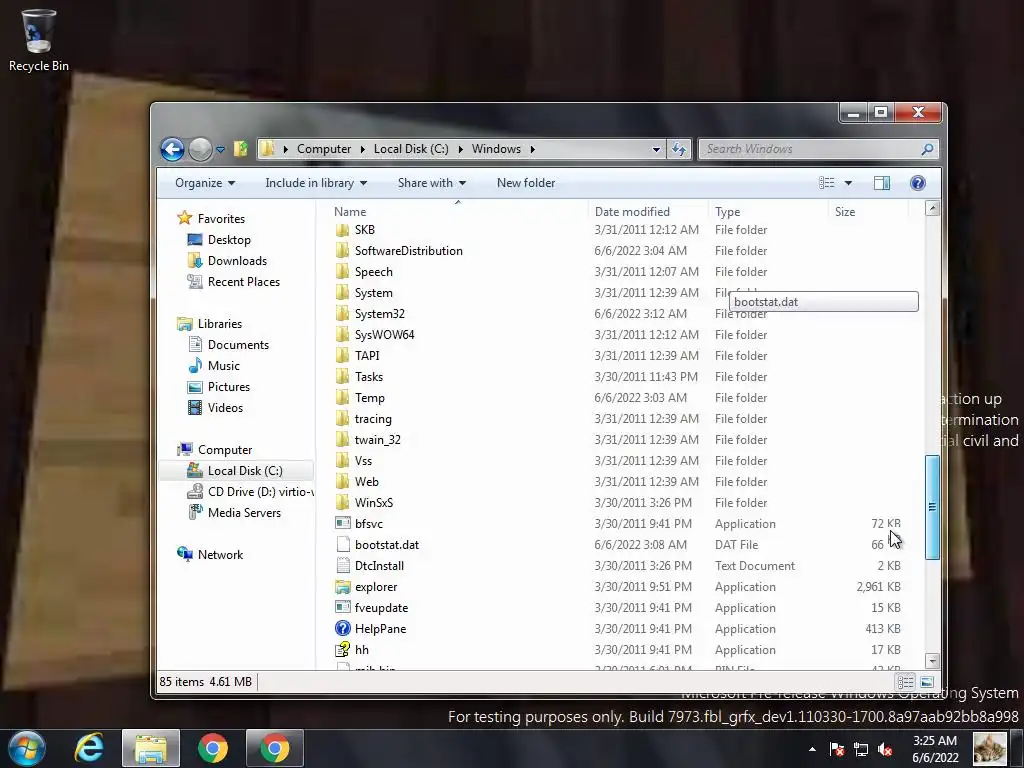Change your view using the view icon
This screenshot has height=768, width=1024.
coord(827,183)
